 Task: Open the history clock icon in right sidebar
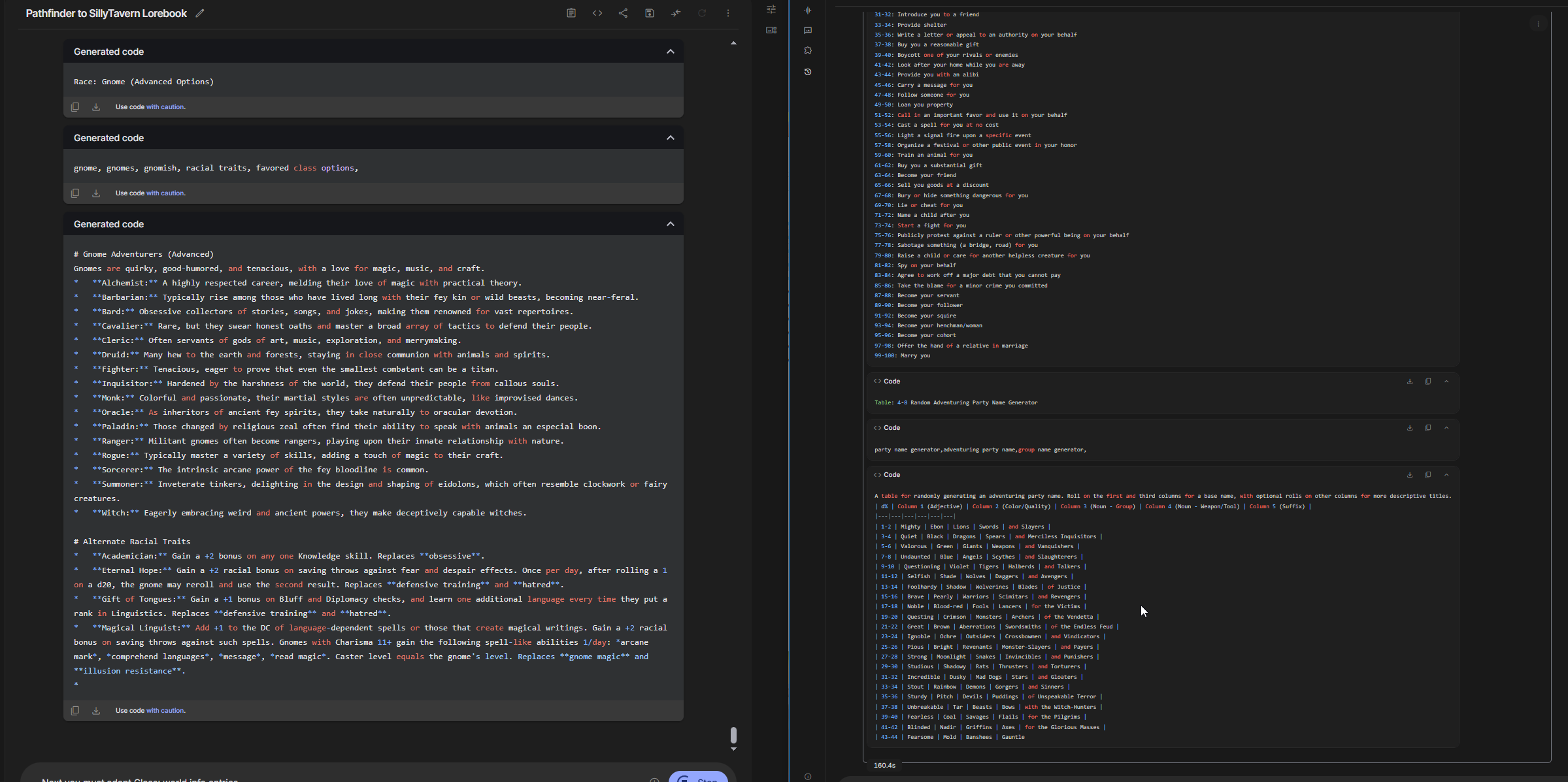tap(808, 72)
